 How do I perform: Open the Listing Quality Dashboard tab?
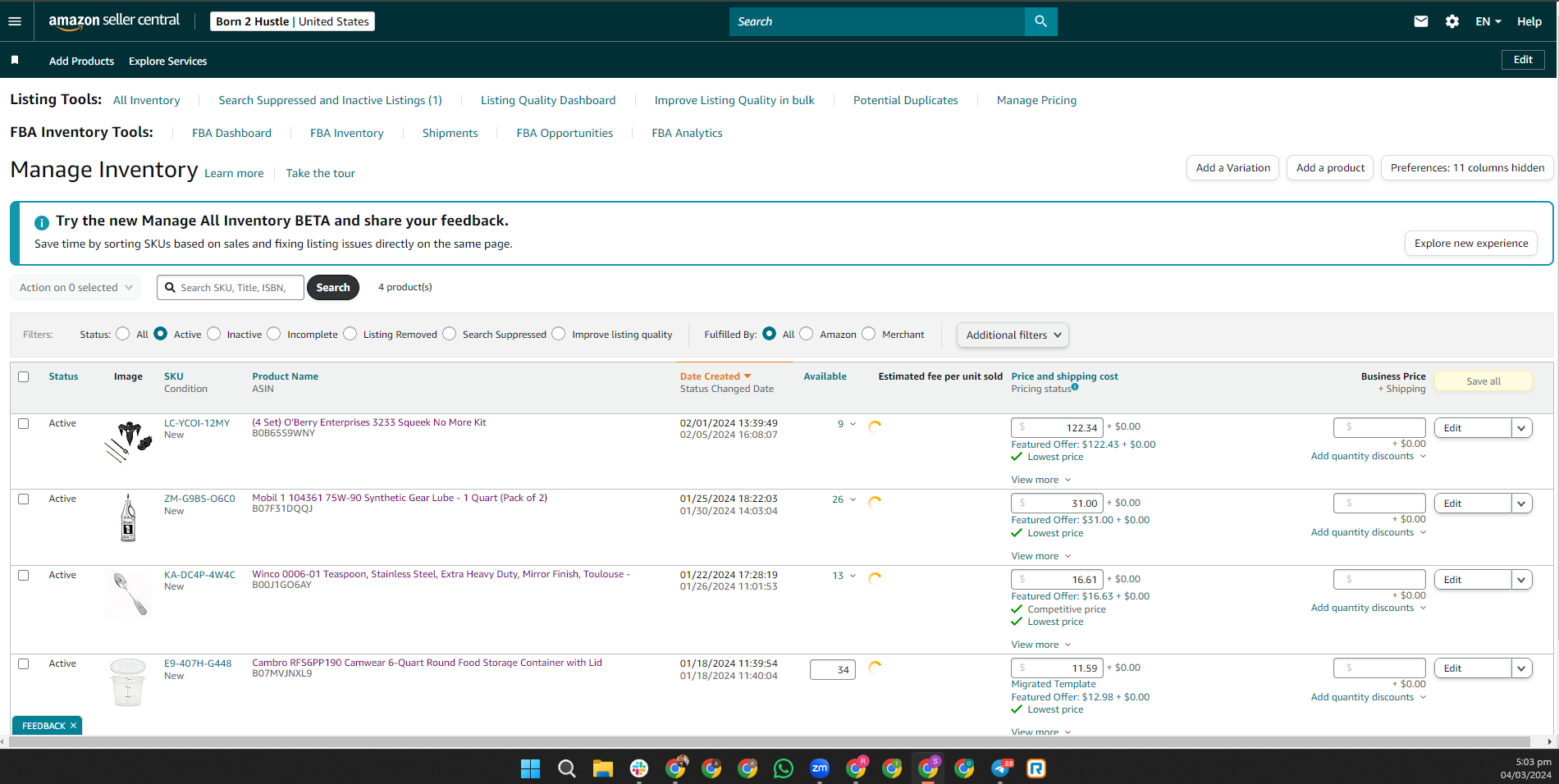(548, 100)
